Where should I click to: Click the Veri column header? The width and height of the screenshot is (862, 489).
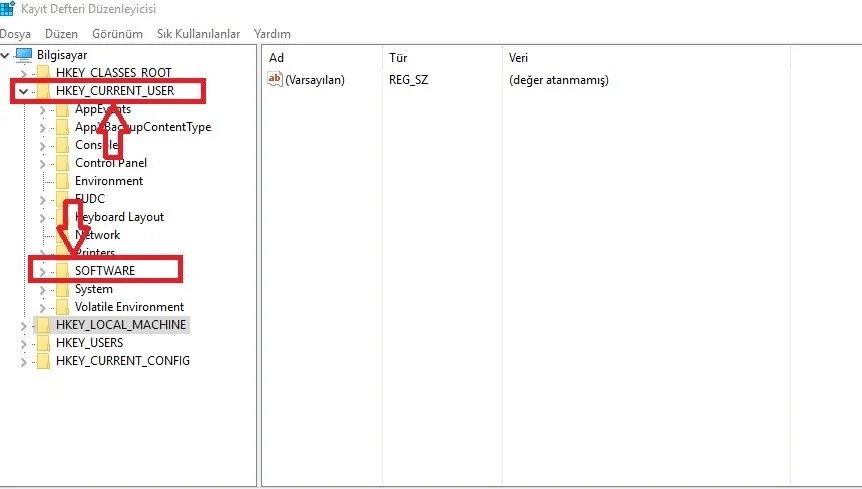point(518,58)
